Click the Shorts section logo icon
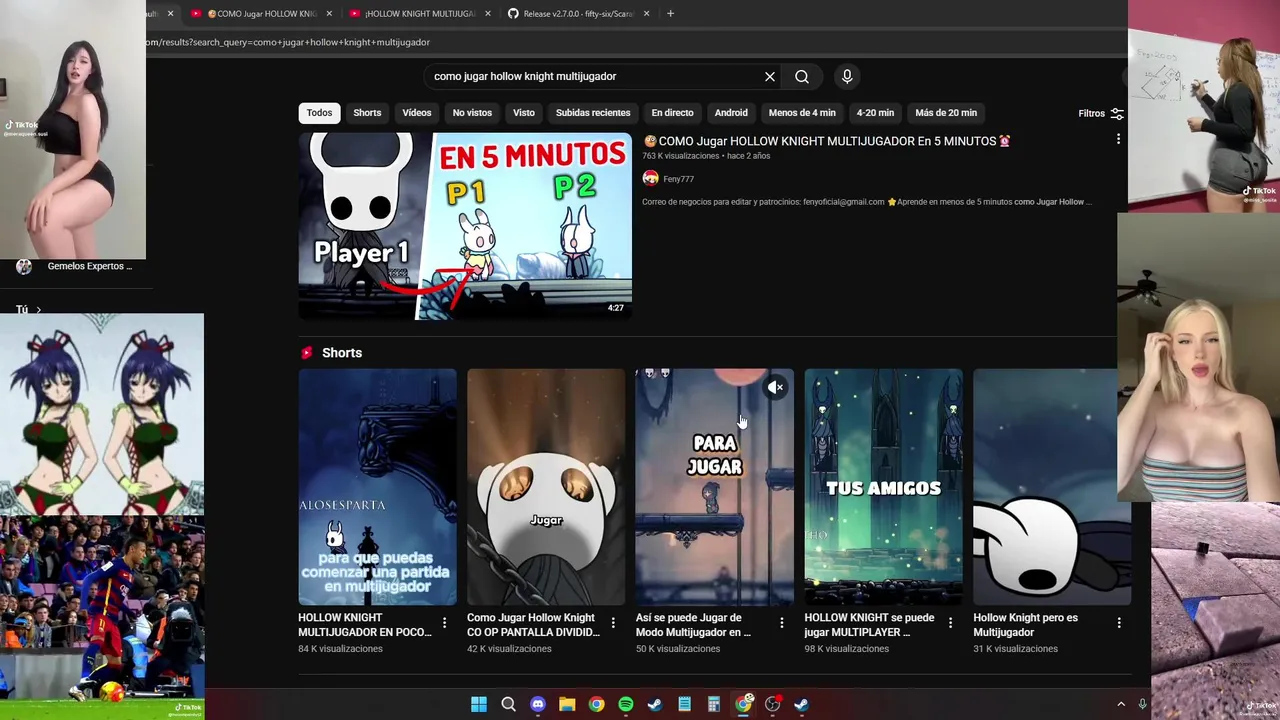1280x720 pixels. pyautogui.click(x=307, y=353)
